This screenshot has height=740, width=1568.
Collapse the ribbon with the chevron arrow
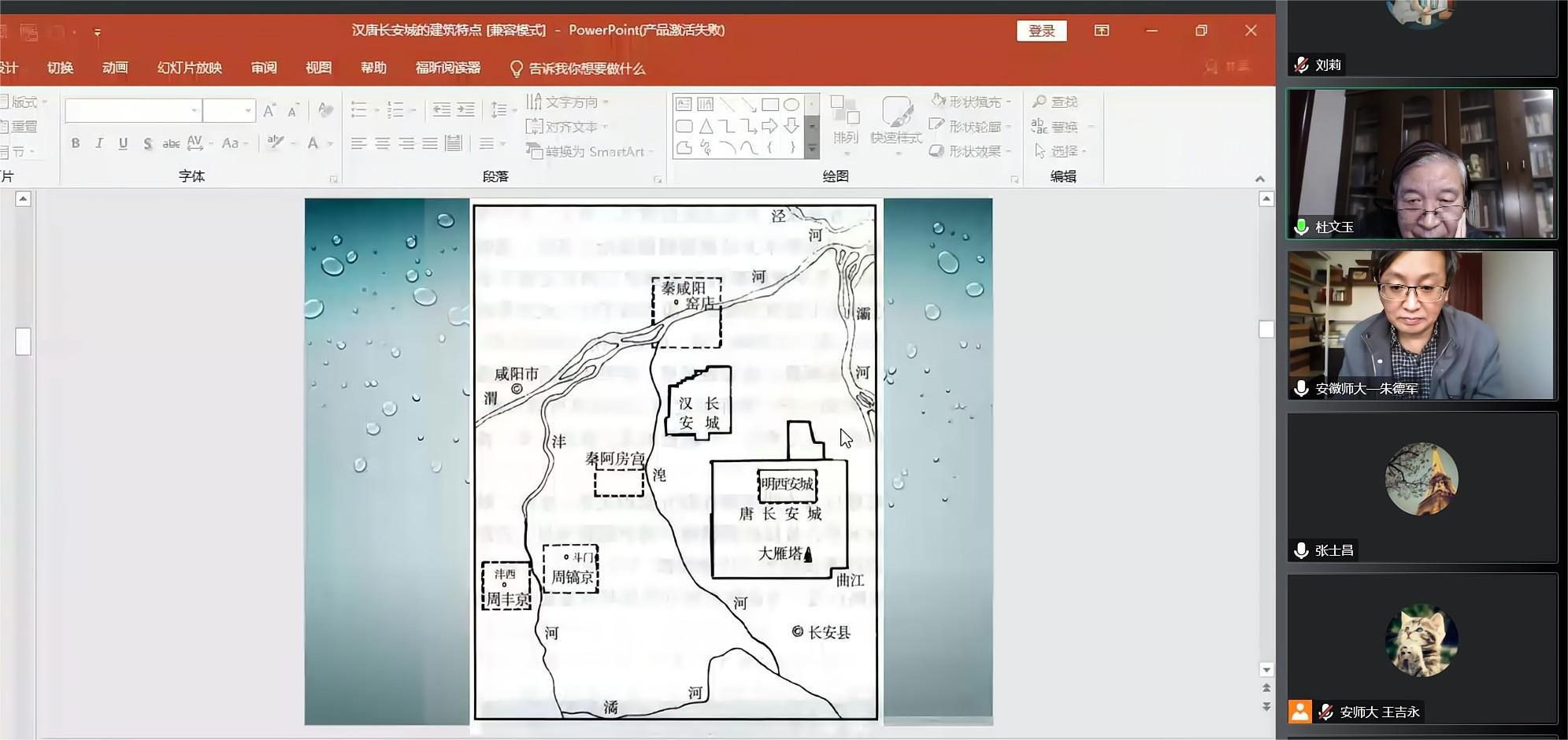pos(1259,179)
